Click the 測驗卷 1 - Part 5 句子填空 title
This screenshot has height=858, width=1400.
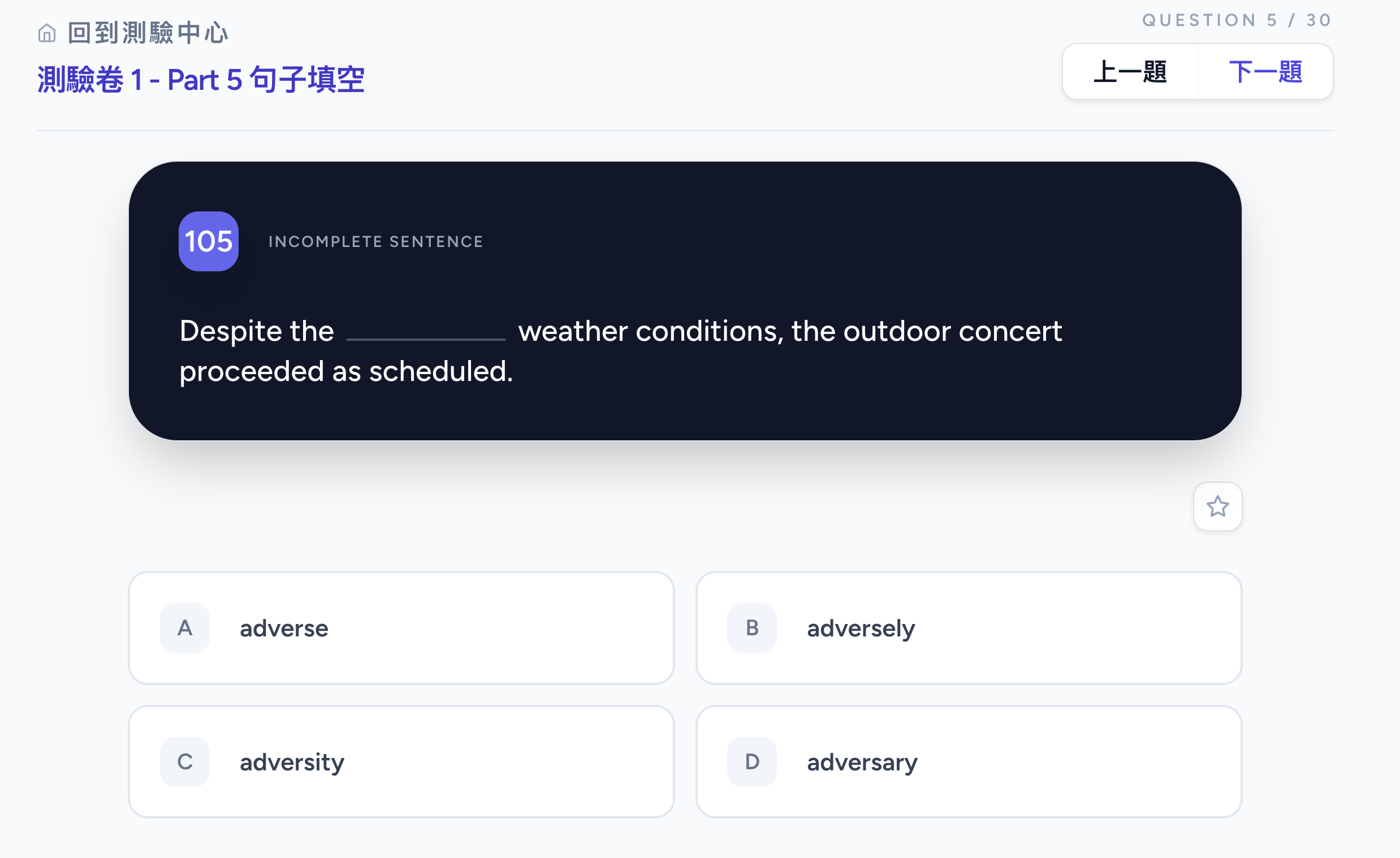click(201, 80)
